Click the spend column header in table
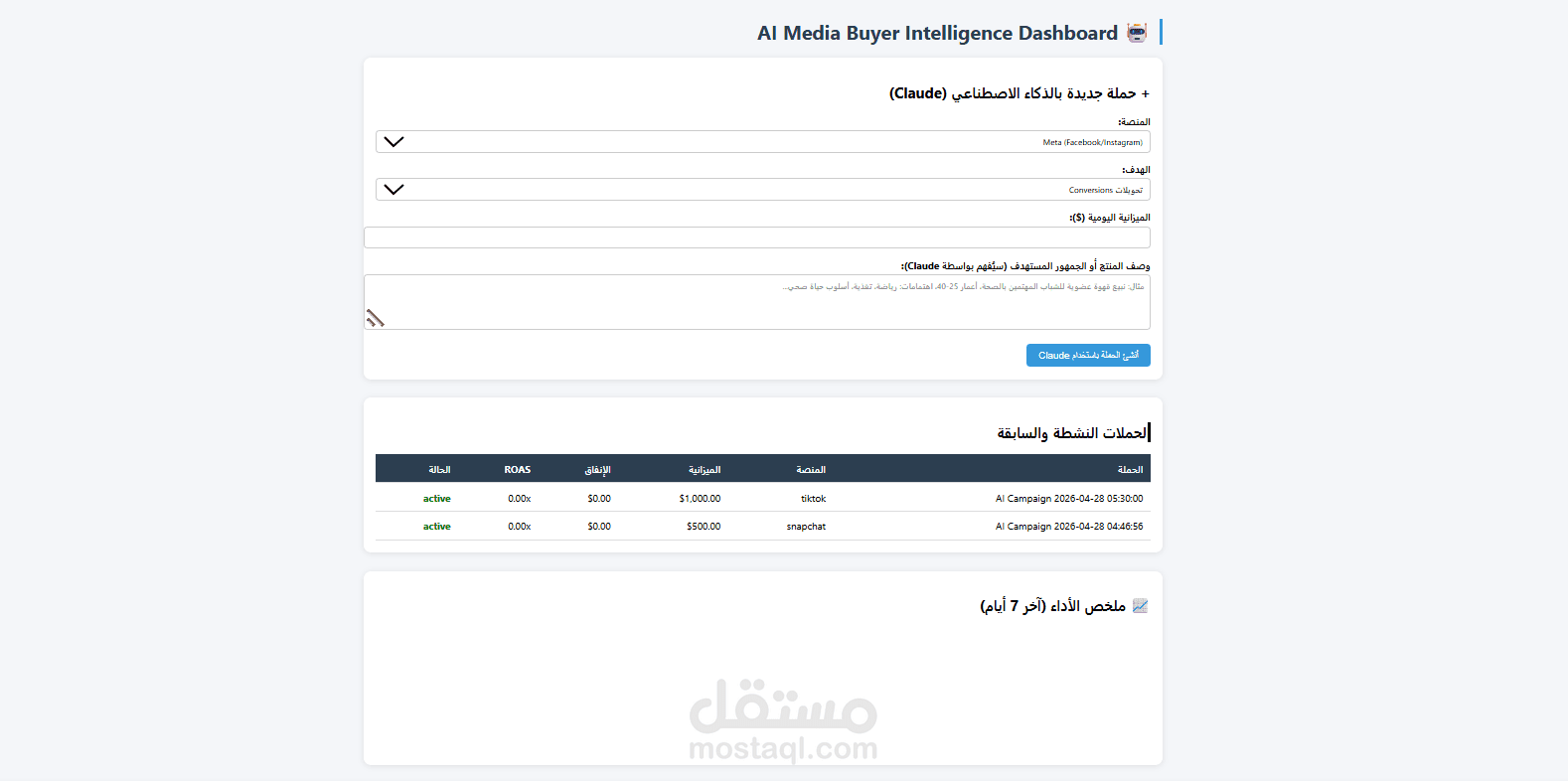 click(597, 470)
